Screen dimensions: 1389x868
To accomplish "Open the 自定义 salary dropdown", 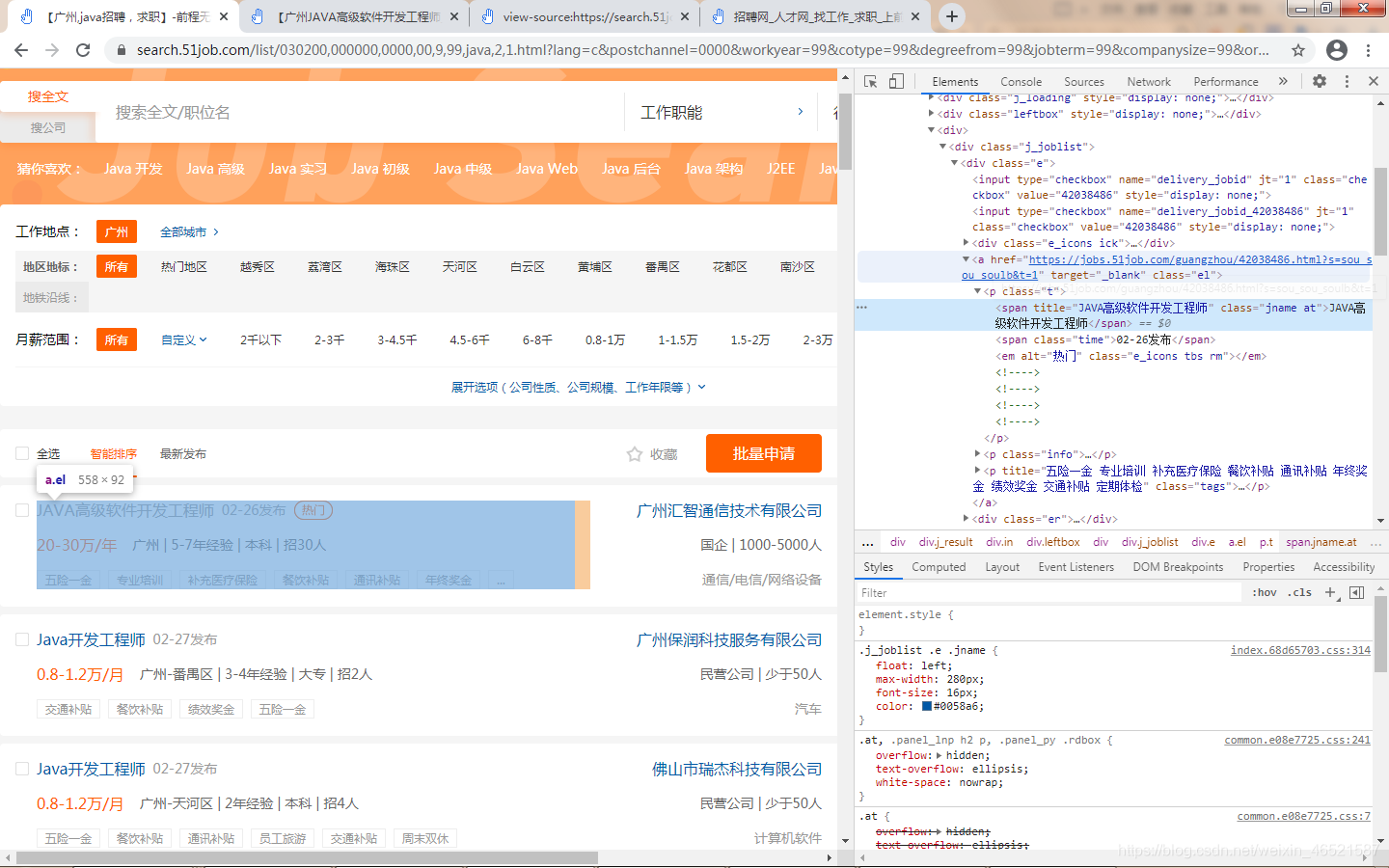I will point(183,339).
